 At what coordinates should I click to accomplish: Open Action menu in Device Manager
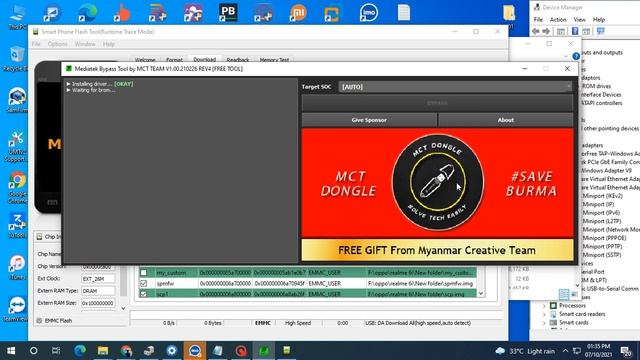[558, 20]
